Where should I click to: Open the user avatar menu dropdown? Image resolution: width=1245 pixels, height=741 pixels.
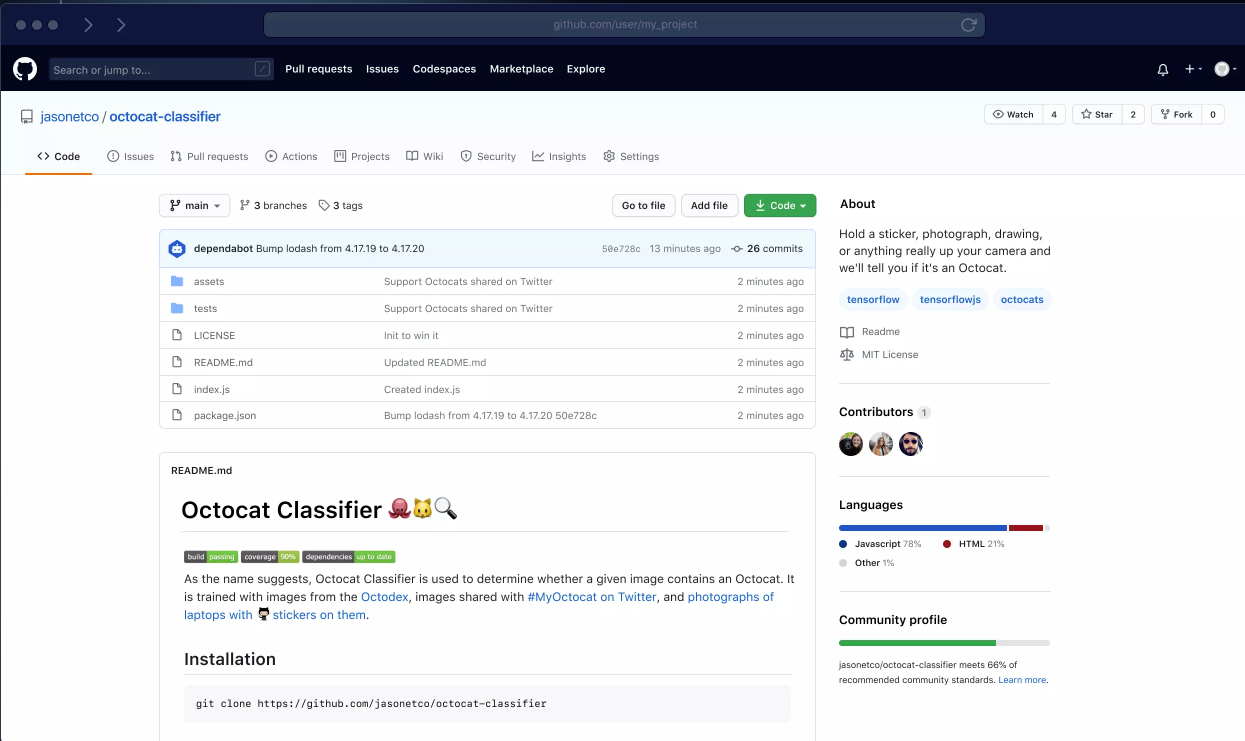(1225, 69)
